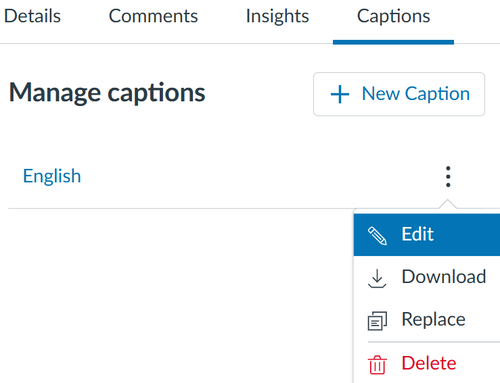The height and width of the screenshot is (383, 500).
Task: Select Delete in the caption options
Action: pyautogui.click(x=427, y=363)
